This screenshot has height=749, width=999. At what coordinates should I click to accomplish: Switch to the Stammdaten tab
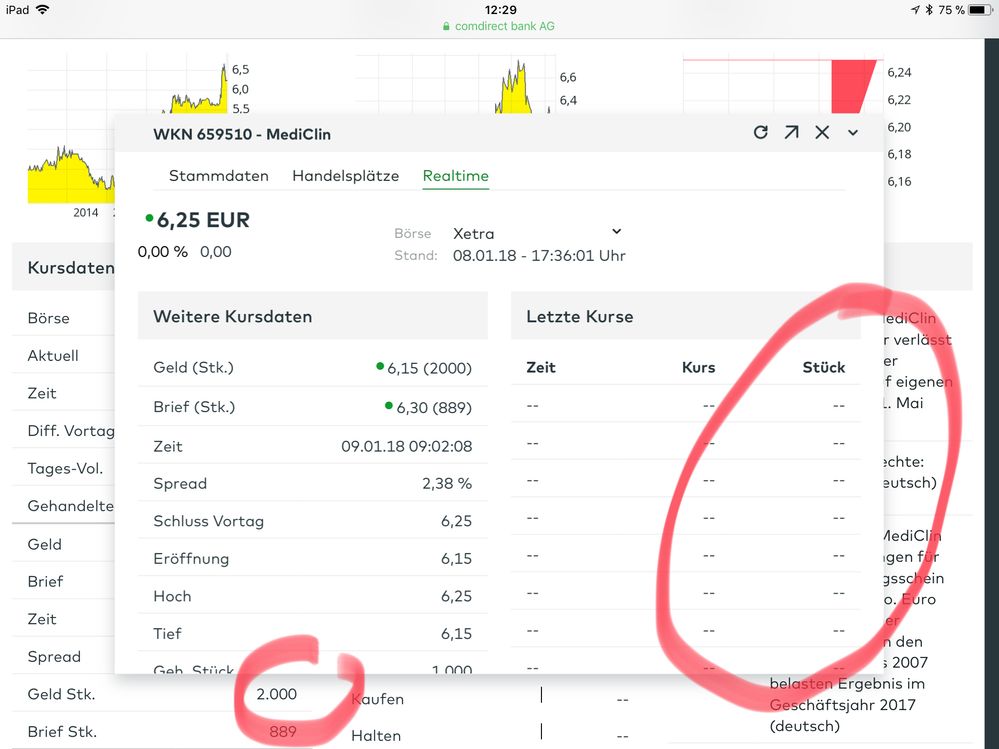(218, 176)
